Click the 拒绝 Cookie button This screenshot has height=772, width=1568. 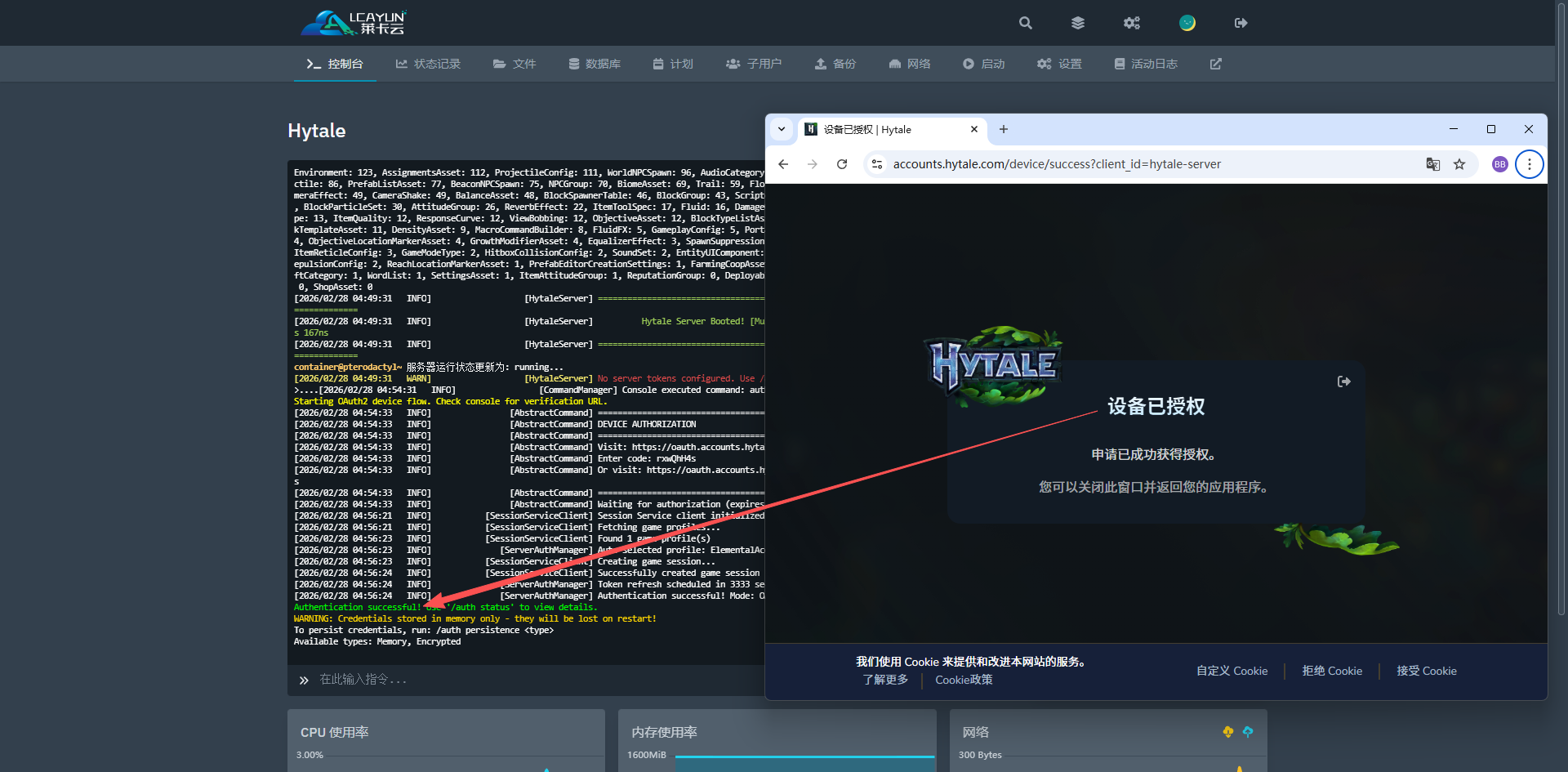[x=1332, y=671]
